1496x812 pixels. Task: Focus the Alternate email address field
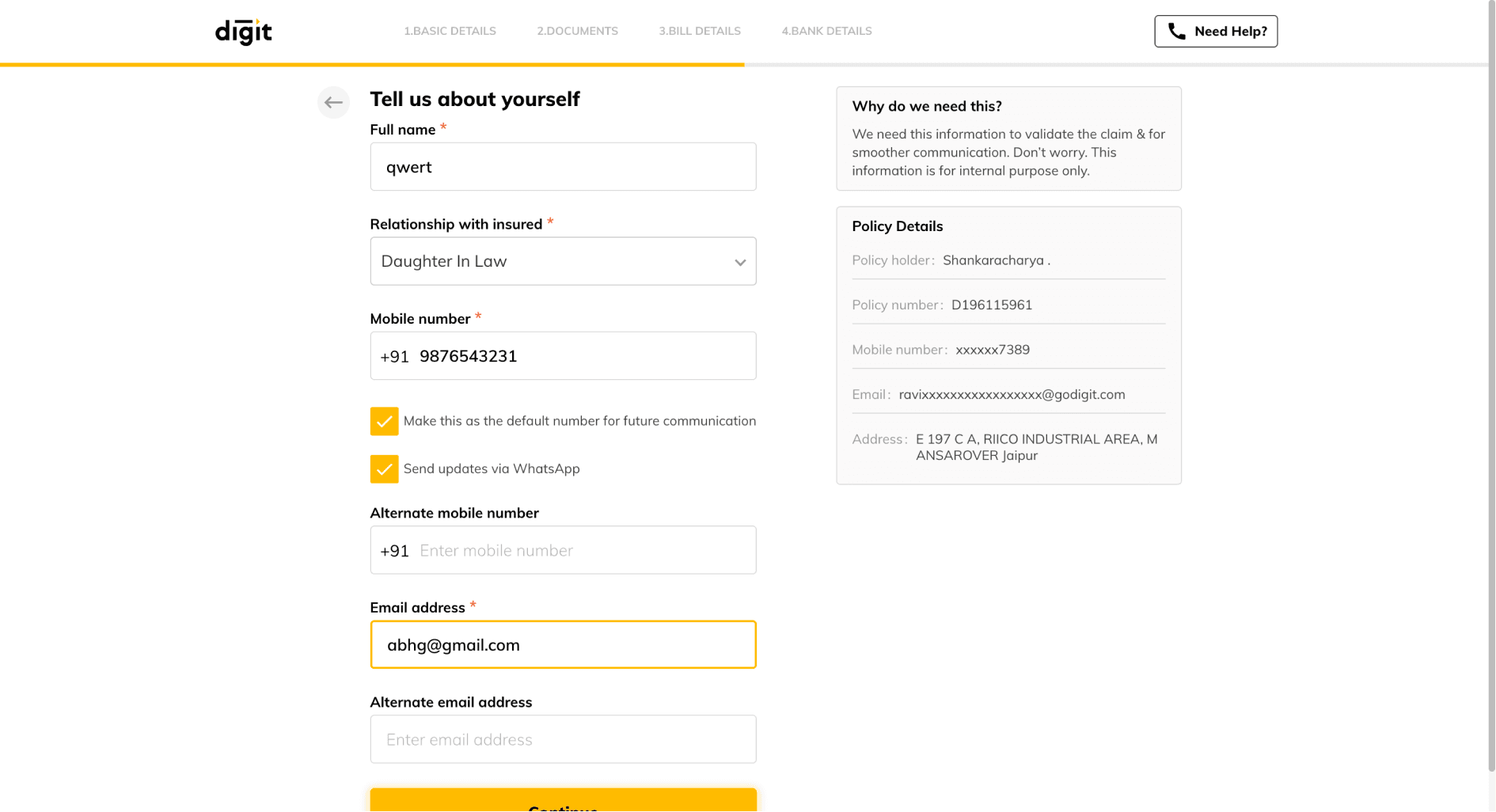click(x=563, y=739)
